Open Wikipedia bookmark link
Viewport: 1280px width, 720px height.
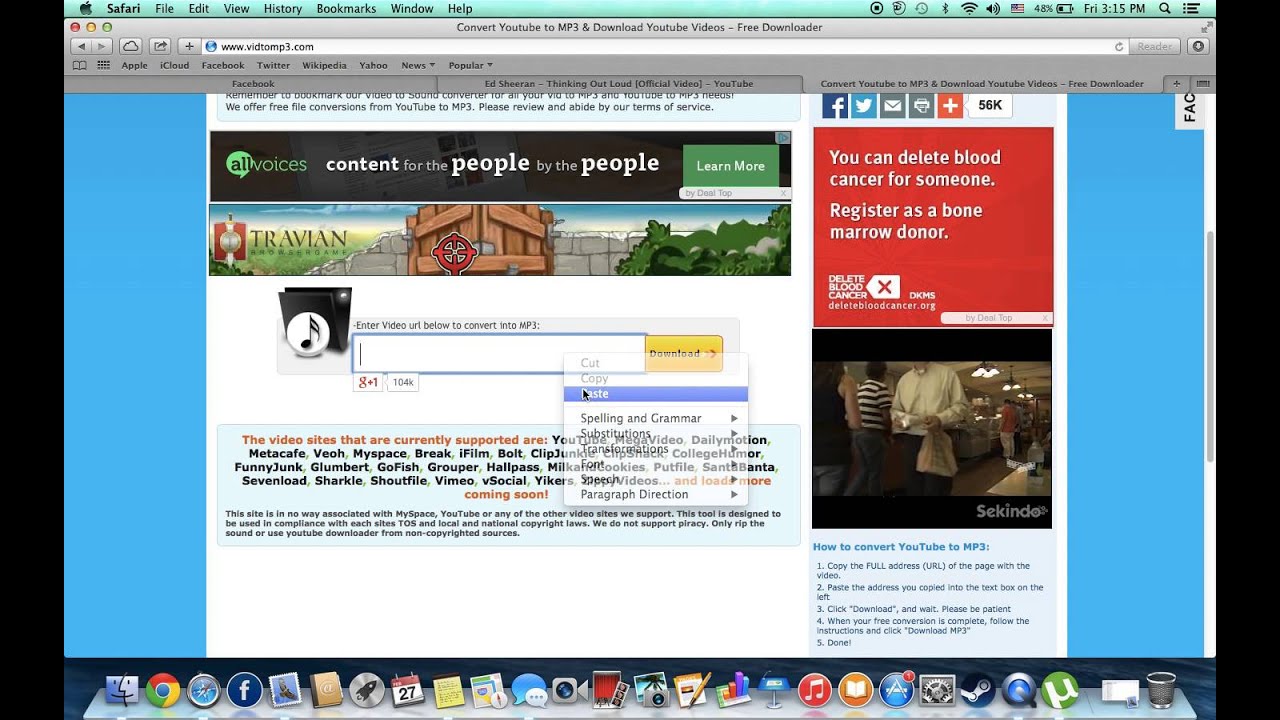click(324, 65)
